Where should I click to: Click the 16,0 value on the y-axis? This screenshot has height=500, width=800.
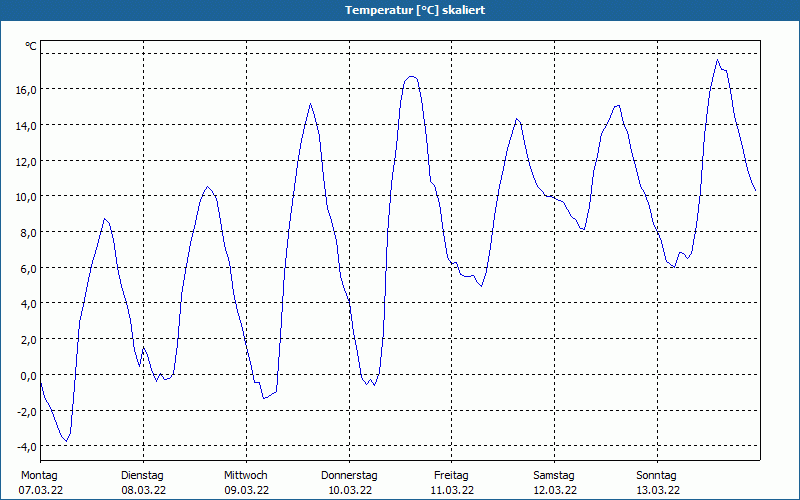click(x=25, y=89)
